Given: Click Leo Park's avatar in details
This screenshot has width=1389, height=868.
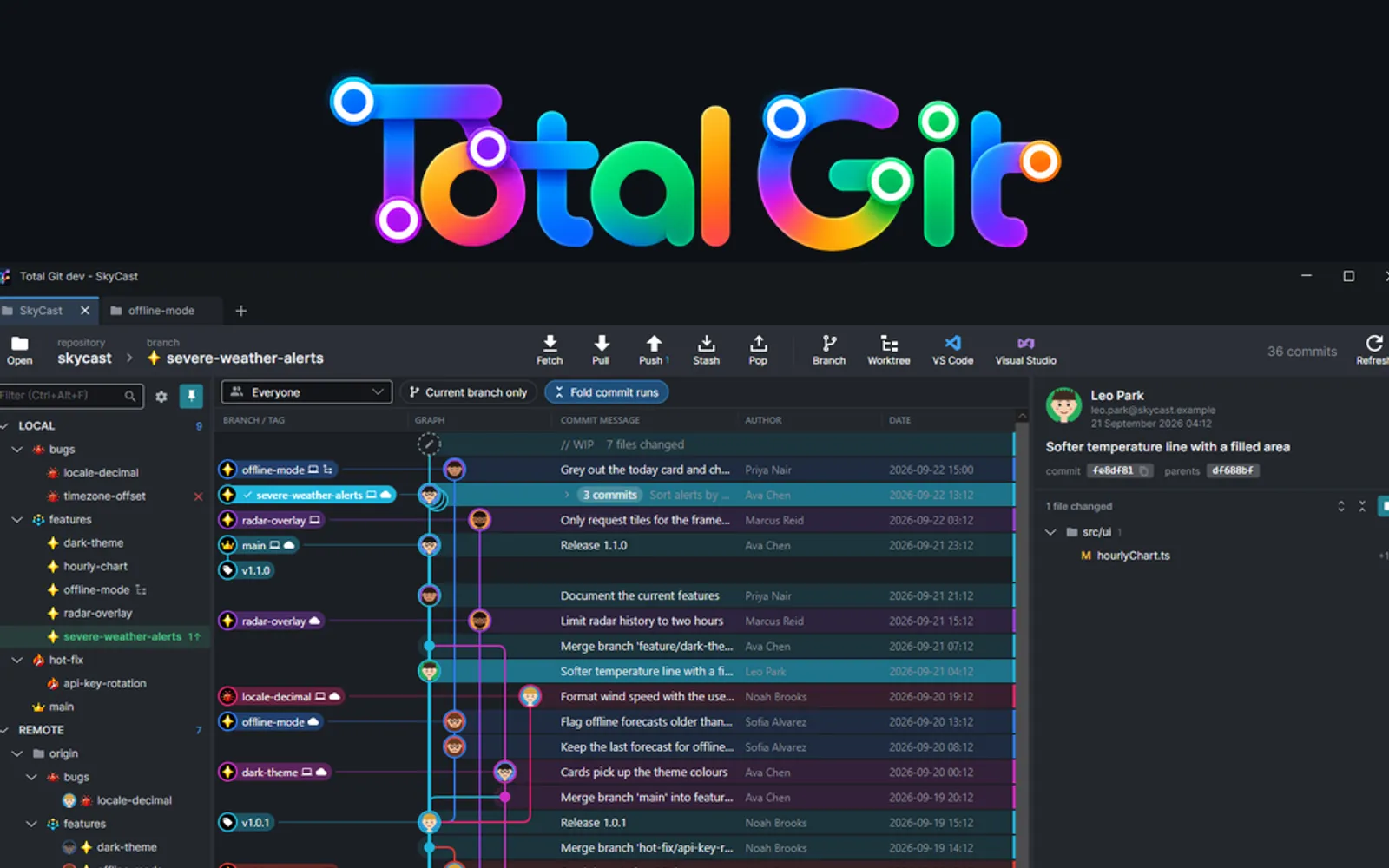Looking at the screenshot, I should click(1064, 406).
